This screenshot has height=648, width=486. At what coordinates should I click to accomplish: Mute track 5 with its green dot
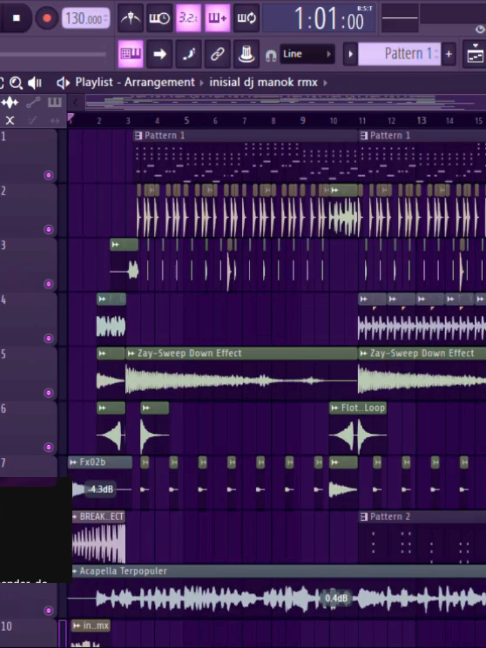pos(48,393)
